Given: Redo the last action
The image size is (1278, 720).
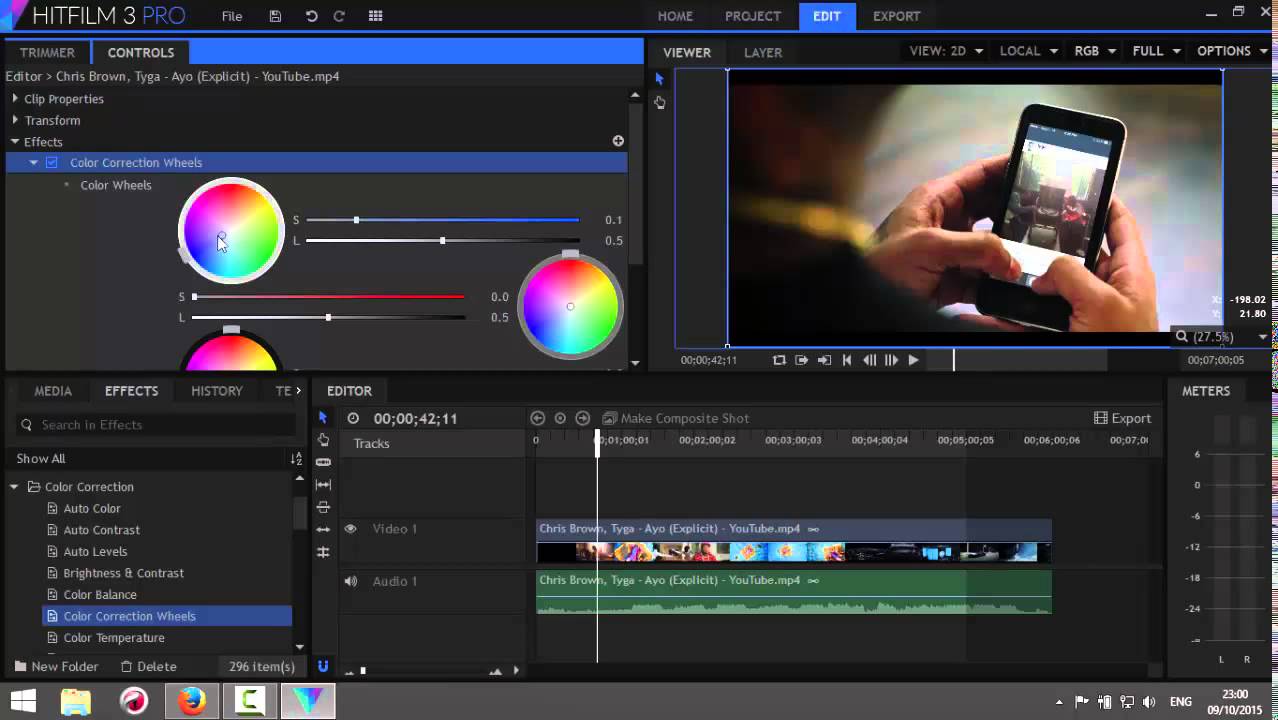Looking at the screenshot, I should coord(339,16).
